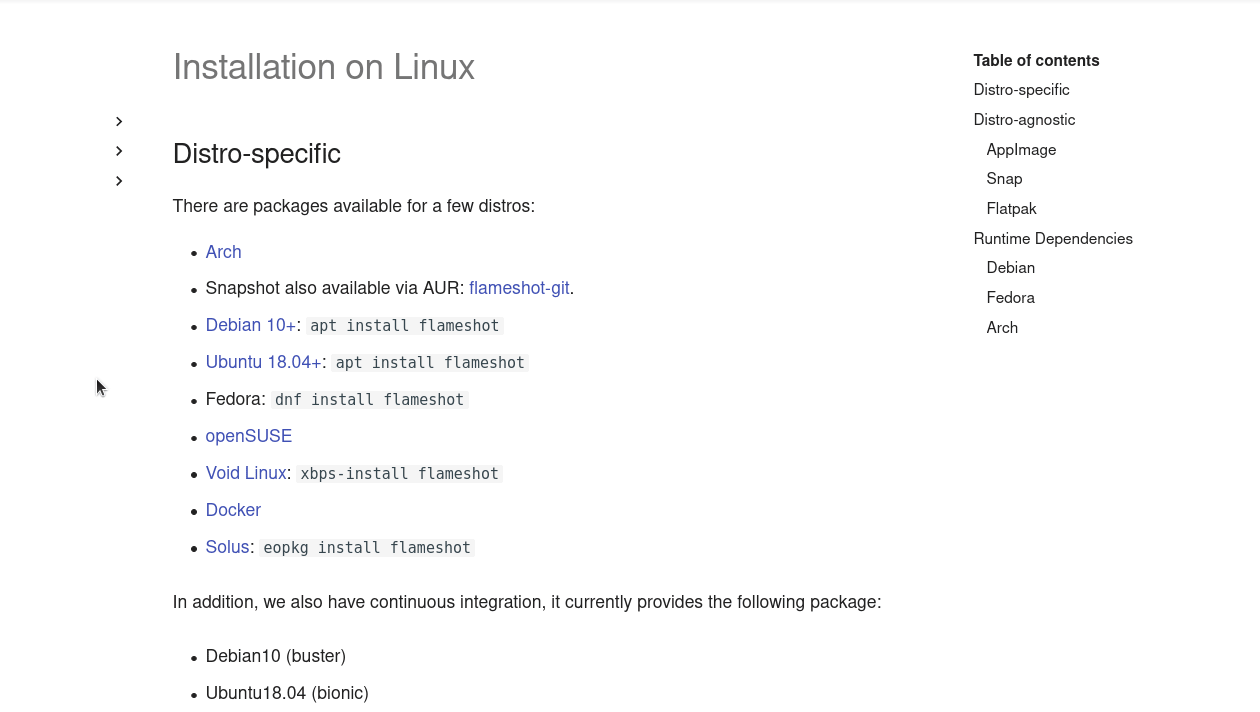
Task: Expand the second sidebar chevron
Action: (x=119, y=151)
